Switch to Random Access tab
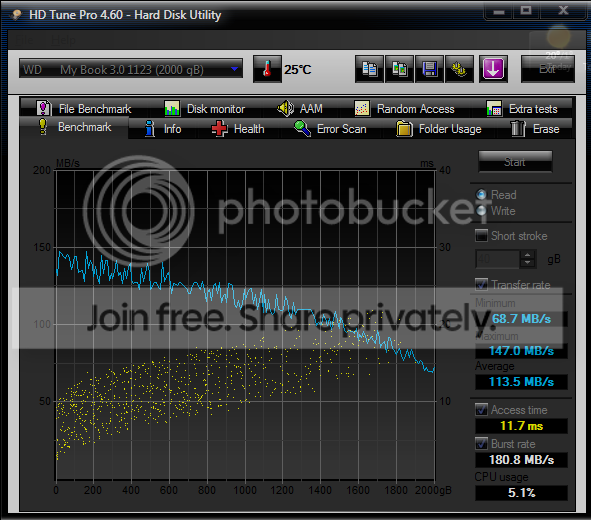 coord(404,109)
